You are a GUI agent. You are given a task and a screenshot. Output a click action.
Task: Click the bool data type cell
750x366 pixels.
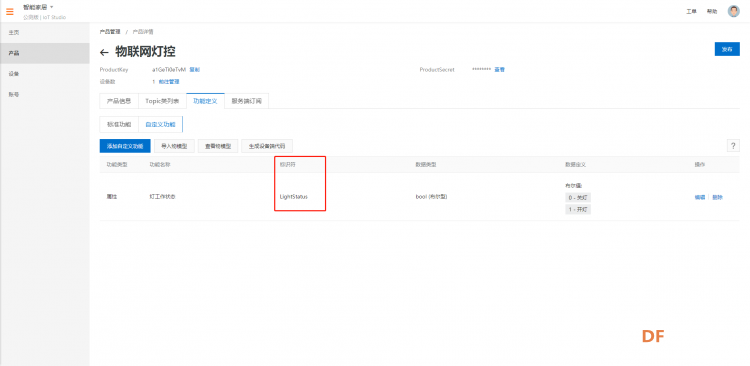coord(431,197)
